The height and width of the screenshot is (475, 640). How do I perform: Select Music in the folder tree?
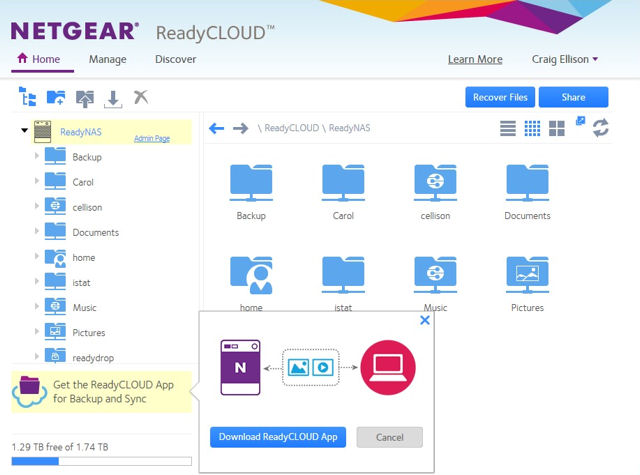coord(84,308)
